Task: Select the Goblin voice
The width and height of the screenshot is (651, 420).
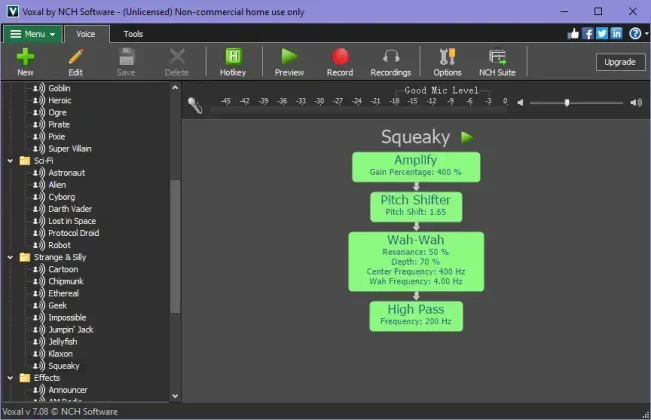Action: [x=59, y=88]
